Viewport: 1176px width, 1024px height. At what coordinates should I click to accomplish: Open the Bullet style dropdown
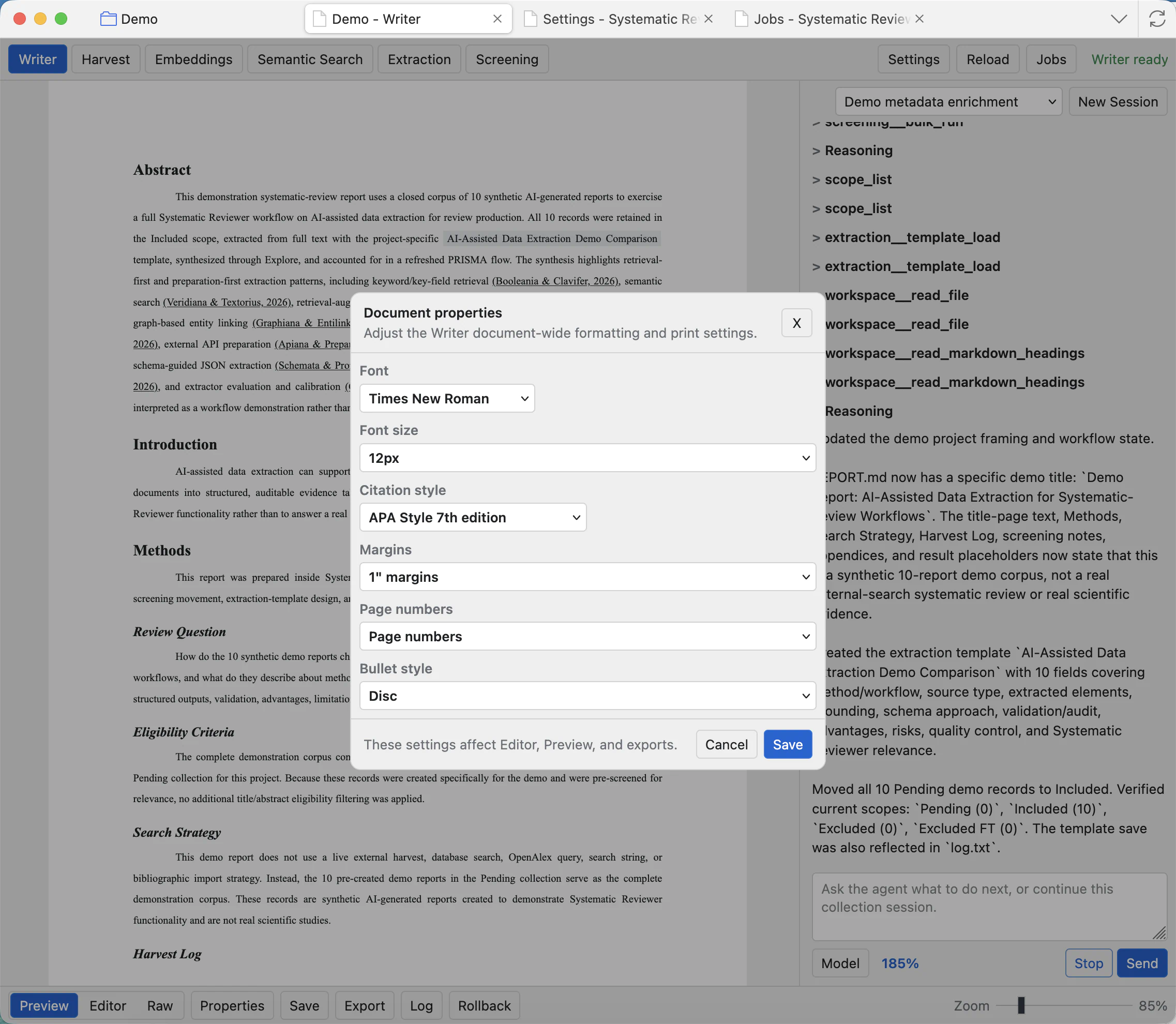[587, 696]
